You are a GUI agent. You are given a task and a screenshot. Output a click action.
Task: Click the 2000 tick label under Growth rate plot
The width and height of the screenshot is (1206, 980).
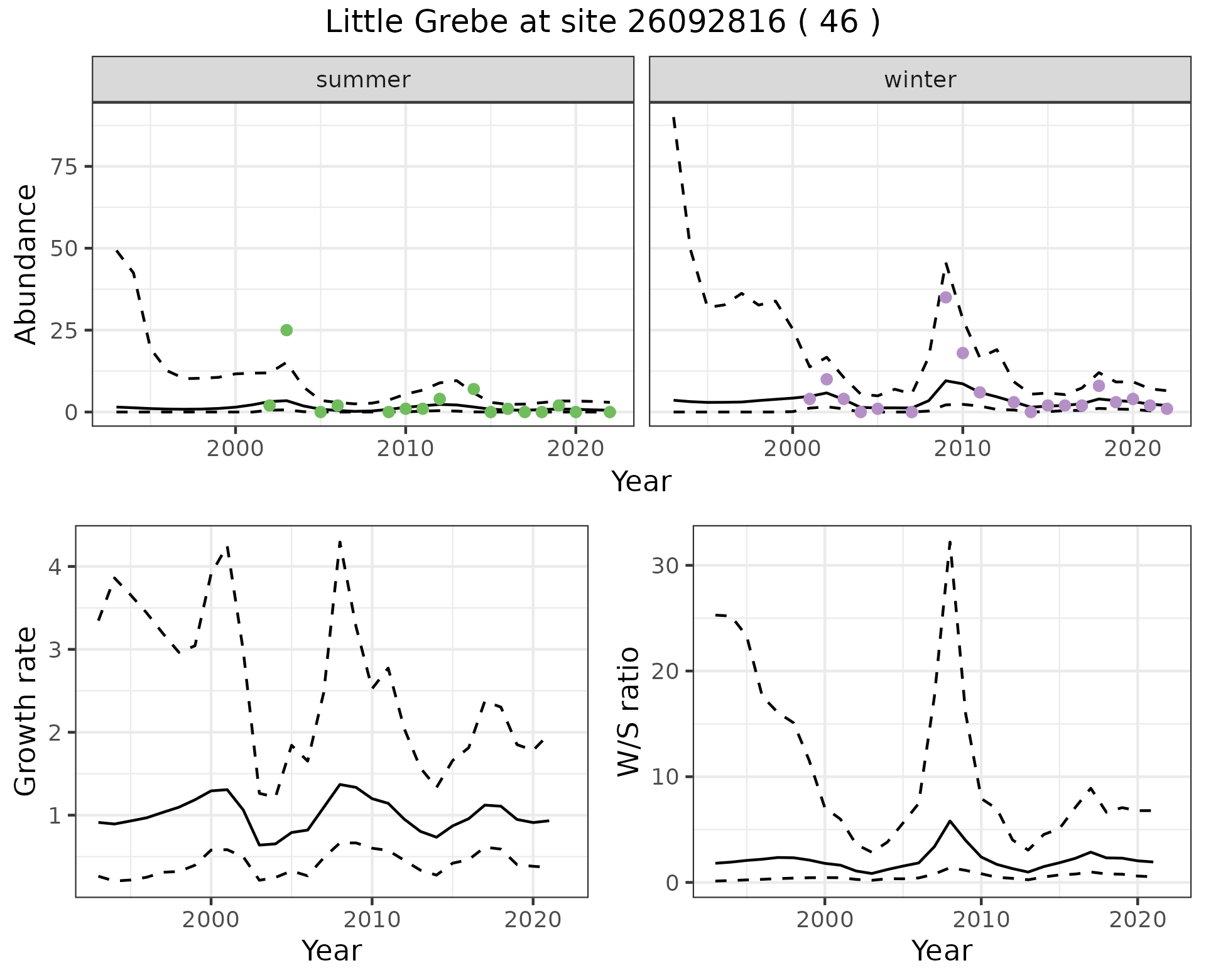click(x=210, y=920)
